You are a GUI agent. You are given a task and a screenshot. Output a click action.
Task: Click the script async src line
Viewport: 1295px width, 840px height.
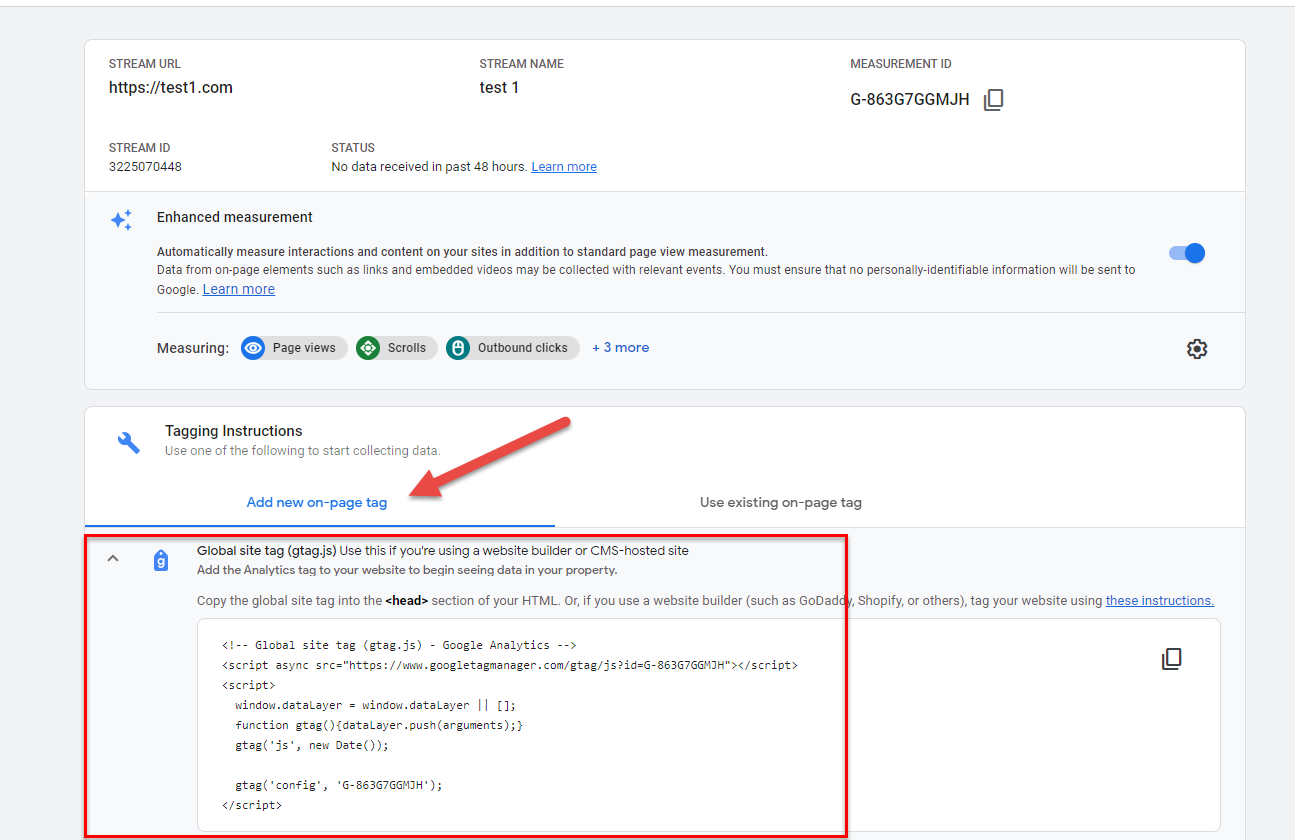tap(510, 665)
